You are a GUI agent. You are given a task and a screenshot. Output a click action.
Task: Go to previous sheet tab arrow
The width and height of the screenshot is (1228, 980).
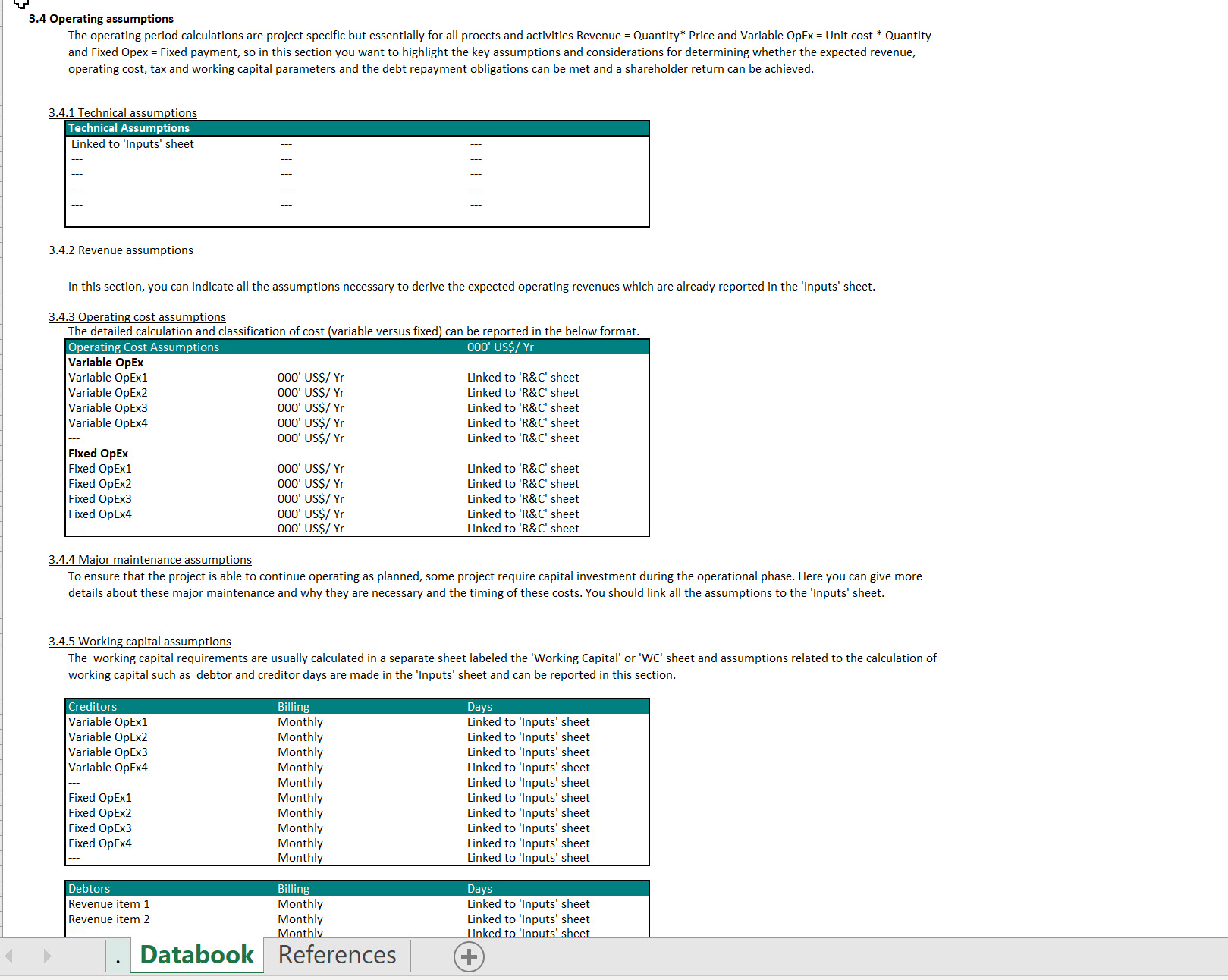9,956
